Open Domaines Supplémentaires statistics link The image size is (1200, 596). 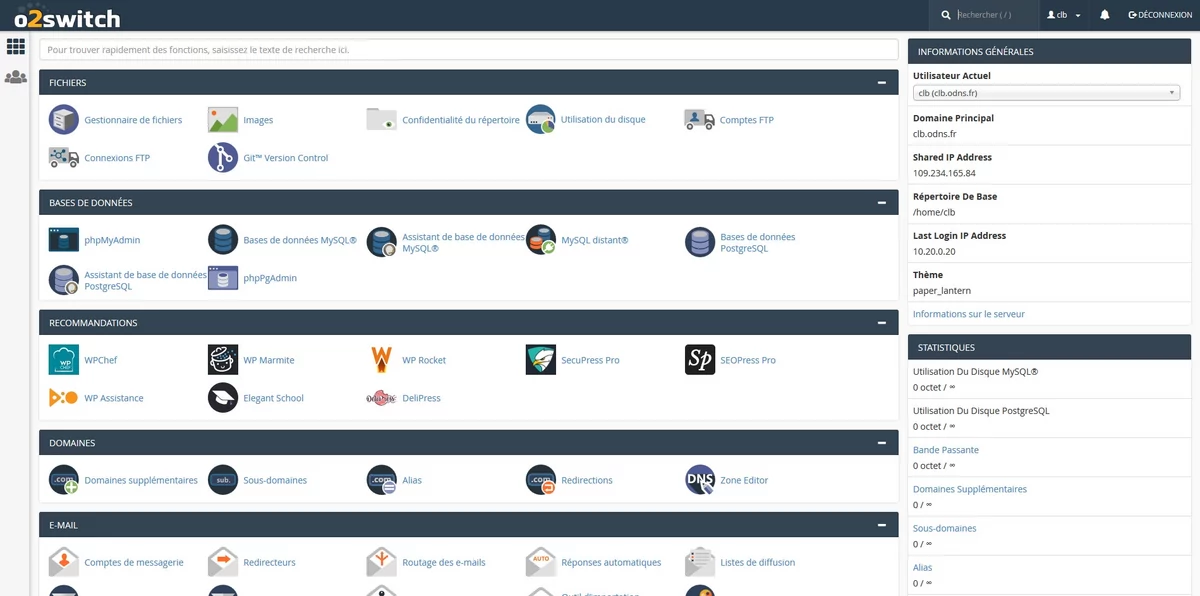(970, 489)
